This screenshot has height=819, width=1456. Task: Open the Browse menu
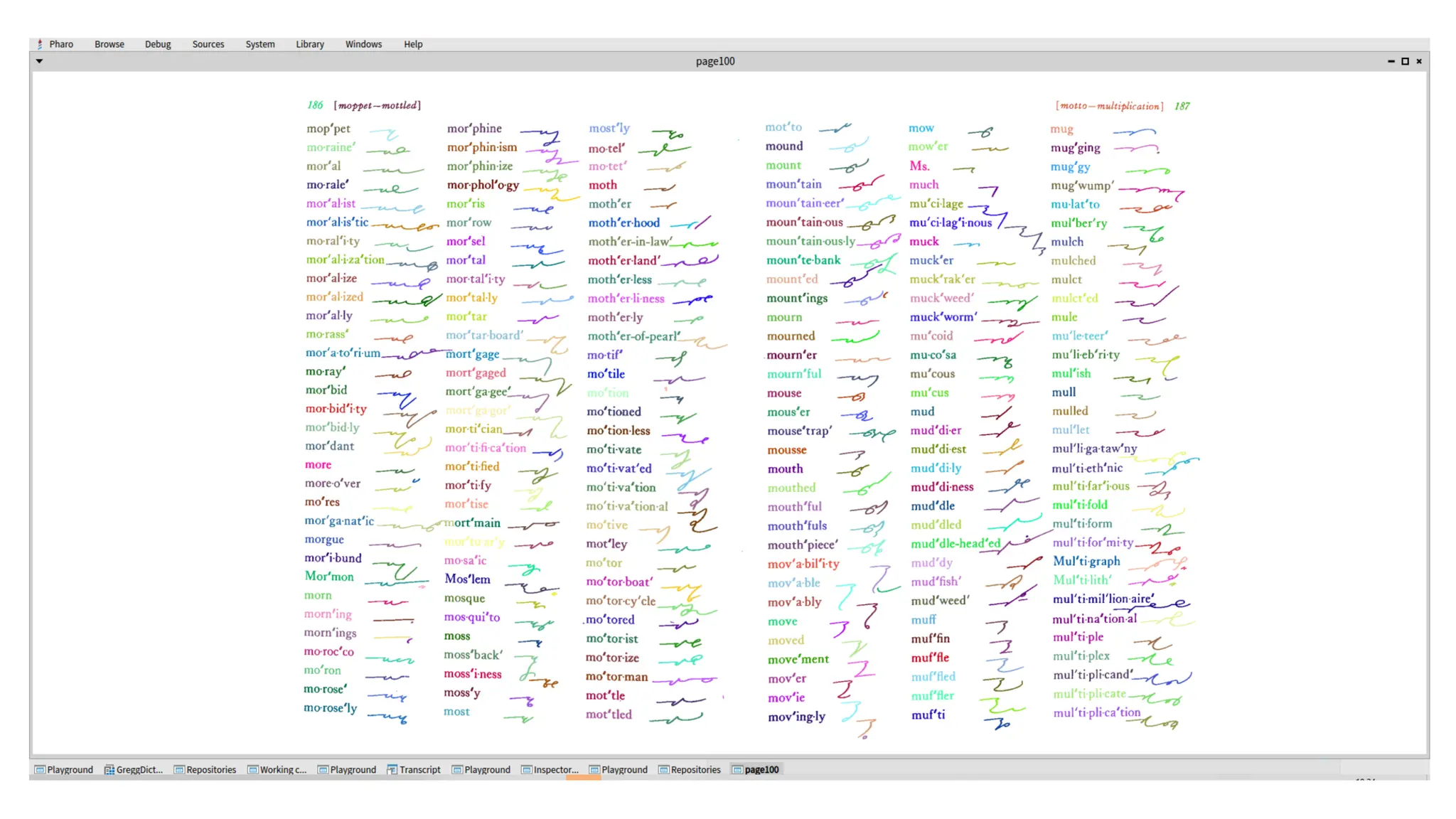109,44
